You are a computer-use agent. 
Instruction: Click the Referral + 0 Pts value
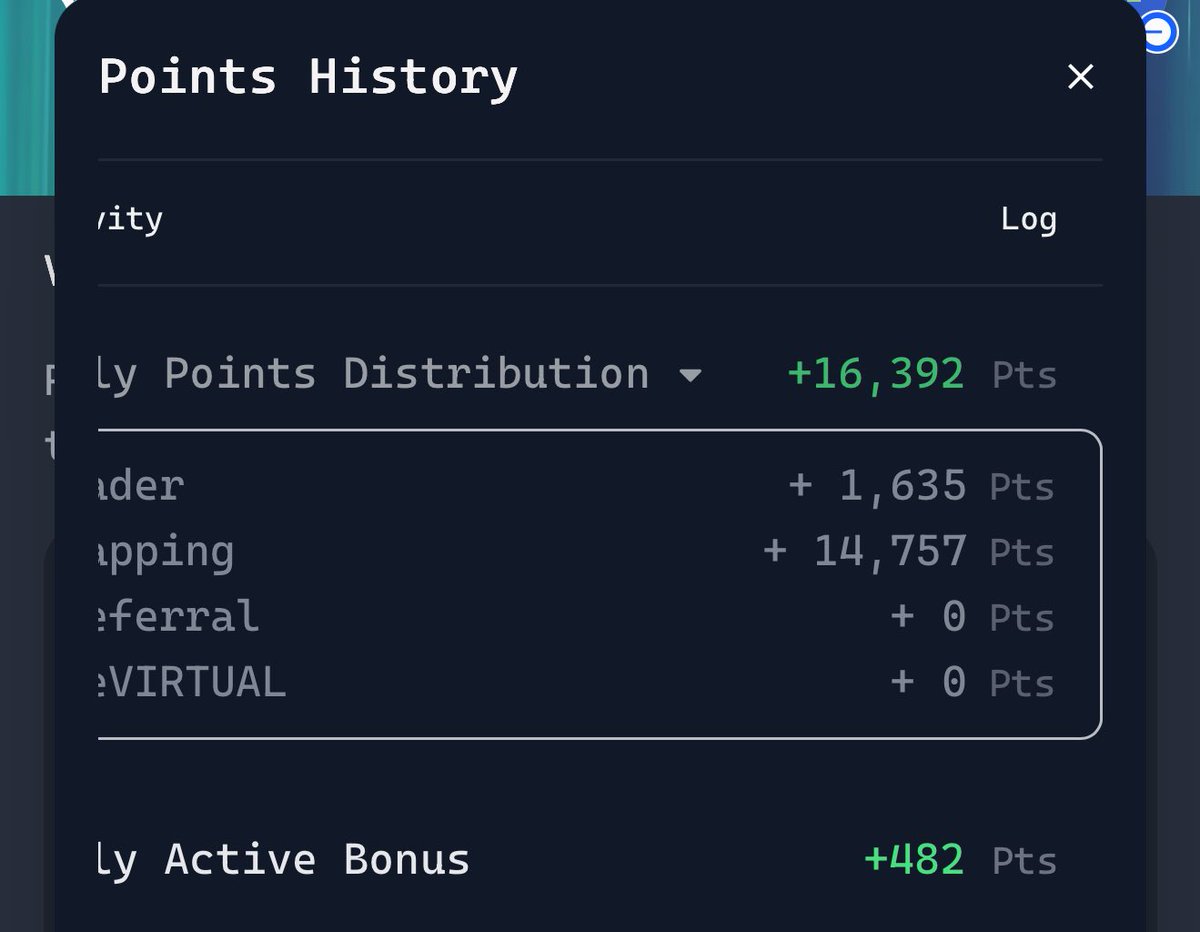[972, 618]
